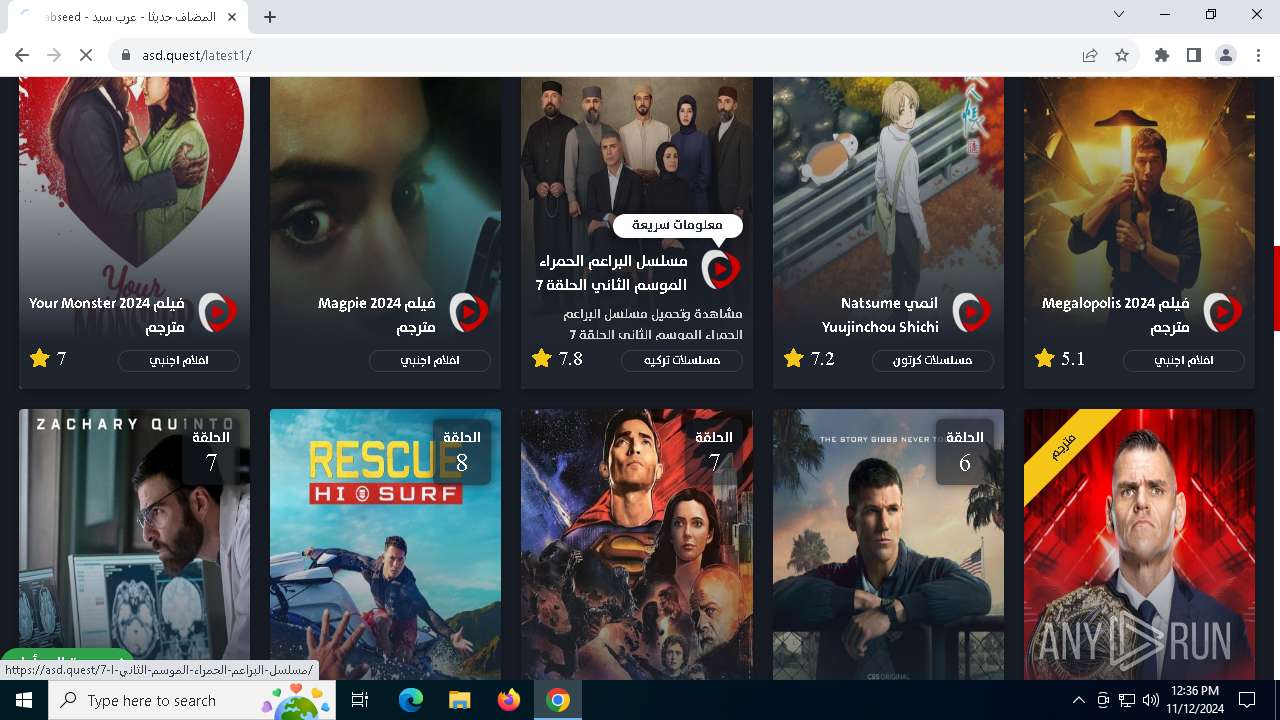Click the play icon beside Megalopolis 2024
The width and height of the screenshot is (1280, 720).
tap(1222, 313)
